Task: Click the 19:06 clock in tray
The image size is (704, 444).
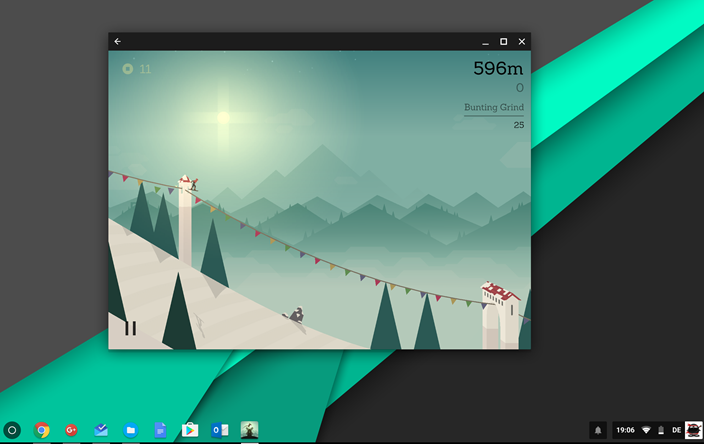Action: click(625, 430)
